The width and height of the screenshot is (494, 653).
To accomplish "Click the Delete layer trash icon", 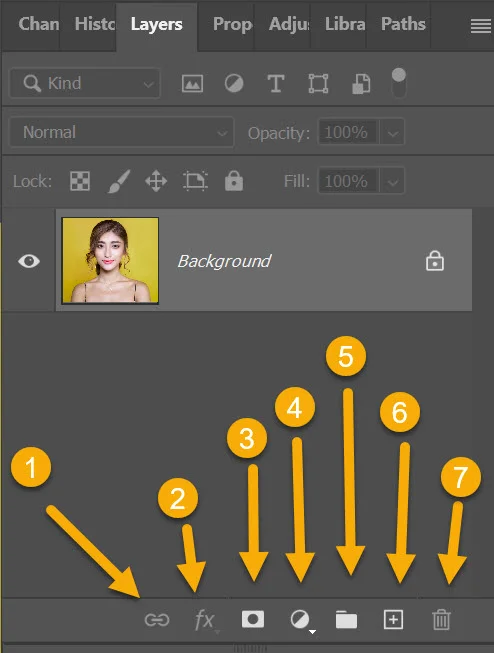I will [441, 620].
